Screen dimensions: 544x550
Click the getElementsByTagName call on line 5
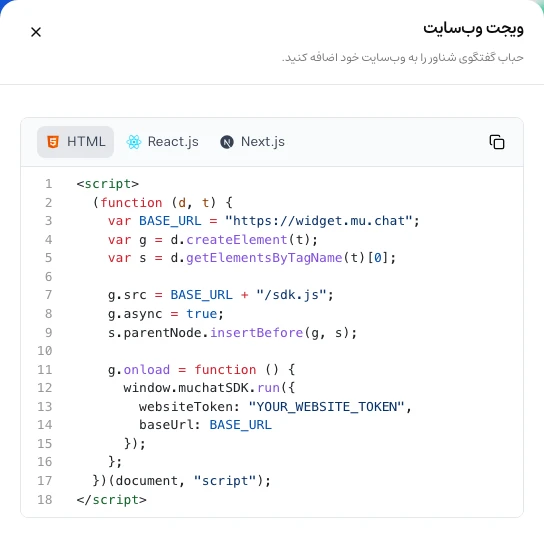pyautogui.click(x=264, y=258)
